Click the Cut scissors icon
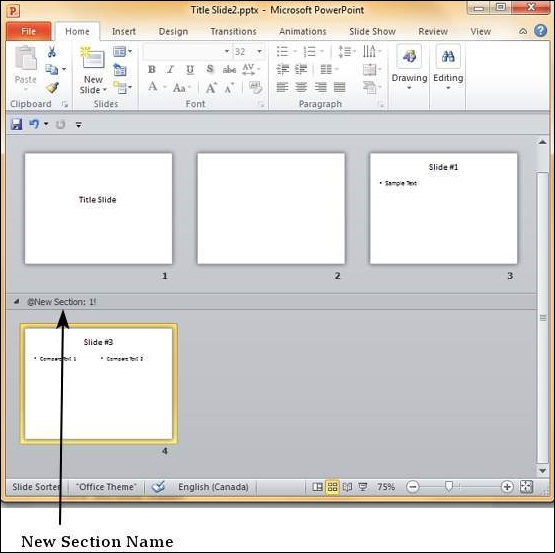The height and width of the screenshot is (553, 555). [x=52, y=52]
